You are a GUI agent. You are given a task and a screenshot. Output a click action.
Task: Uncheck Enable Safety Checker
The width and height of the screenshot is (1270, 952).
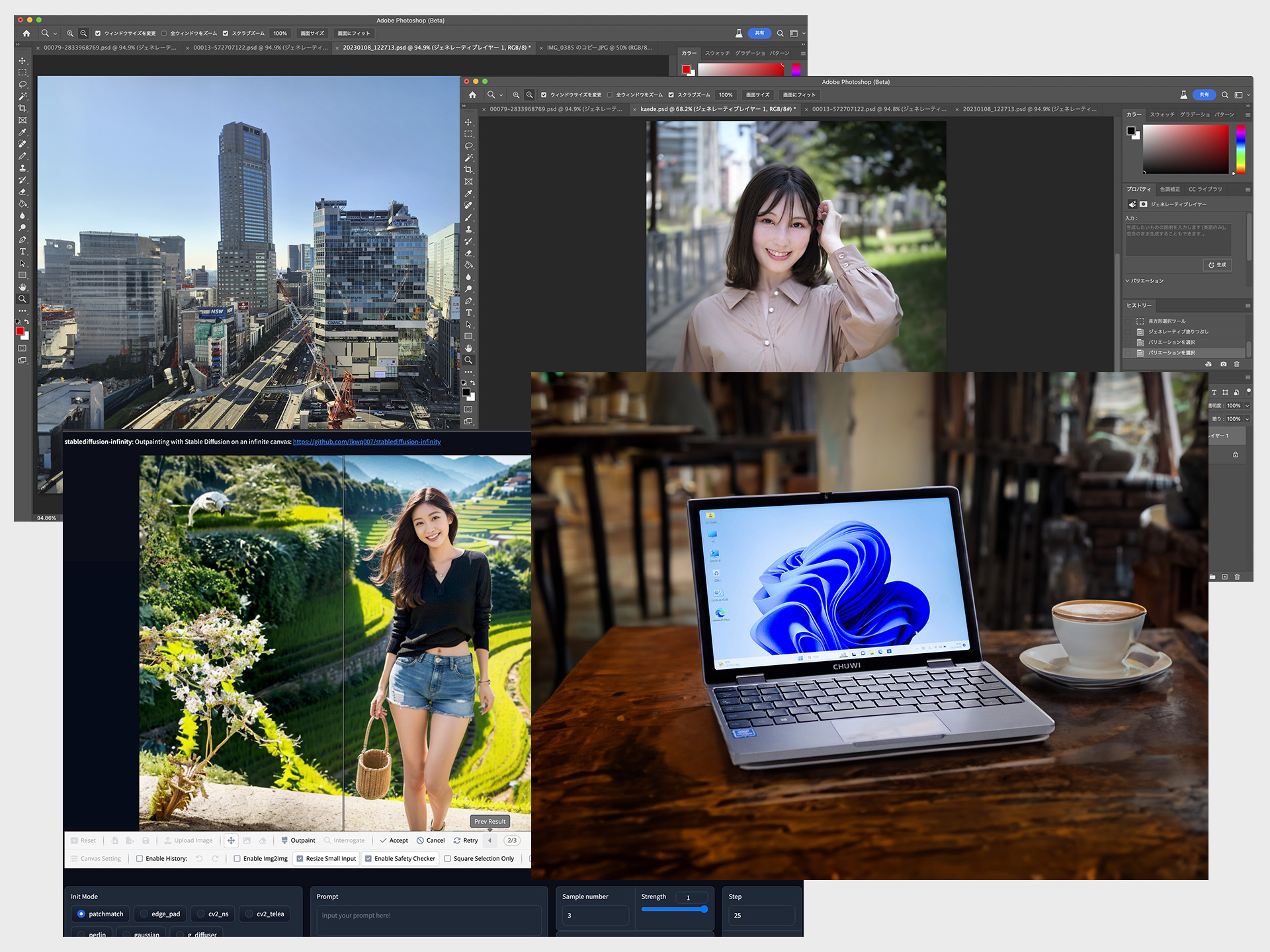(x=368, y=859)
